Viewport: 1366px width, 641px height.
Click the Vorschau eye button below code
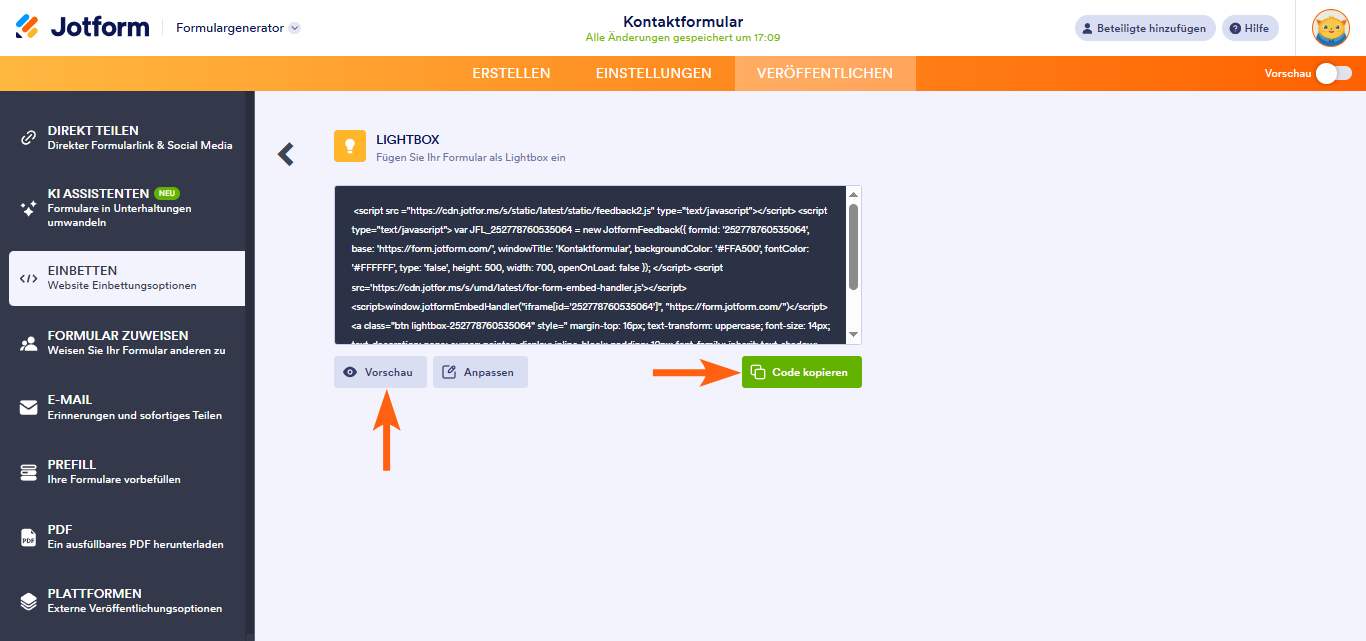380,372
